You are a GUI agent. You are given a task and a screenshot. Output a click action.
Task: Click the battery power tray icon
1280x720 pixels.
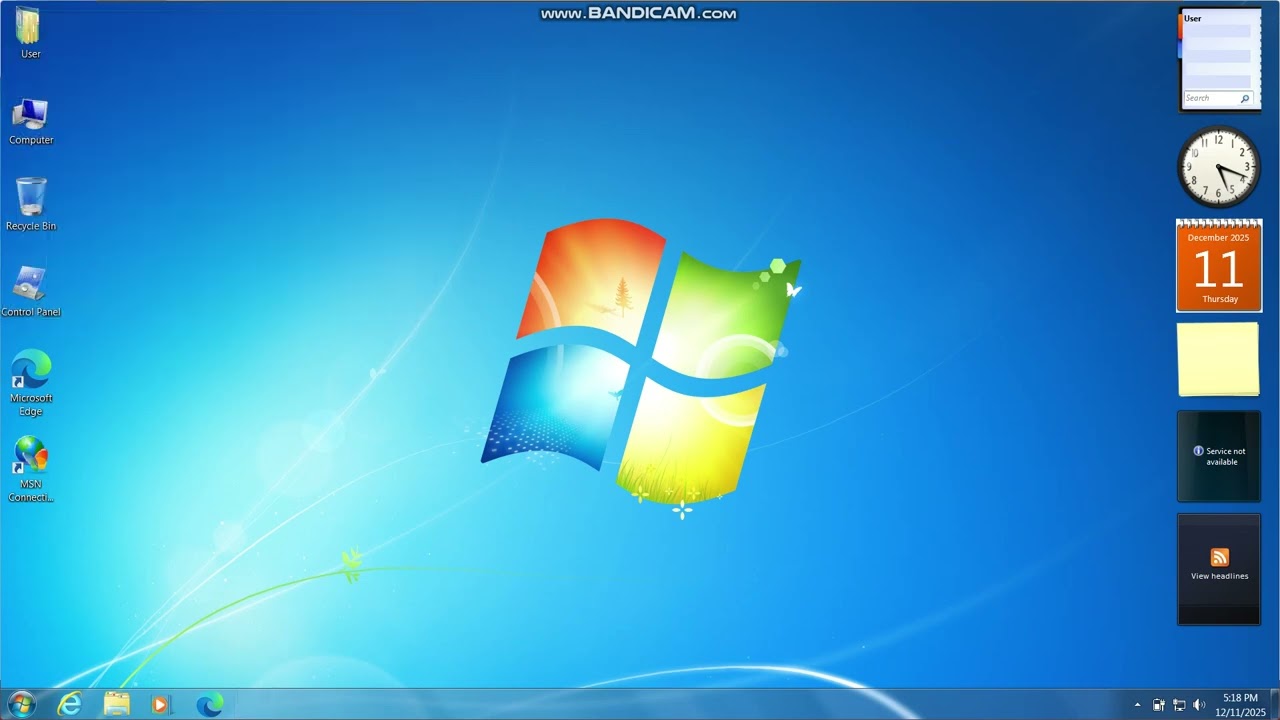pos(1158,705)
